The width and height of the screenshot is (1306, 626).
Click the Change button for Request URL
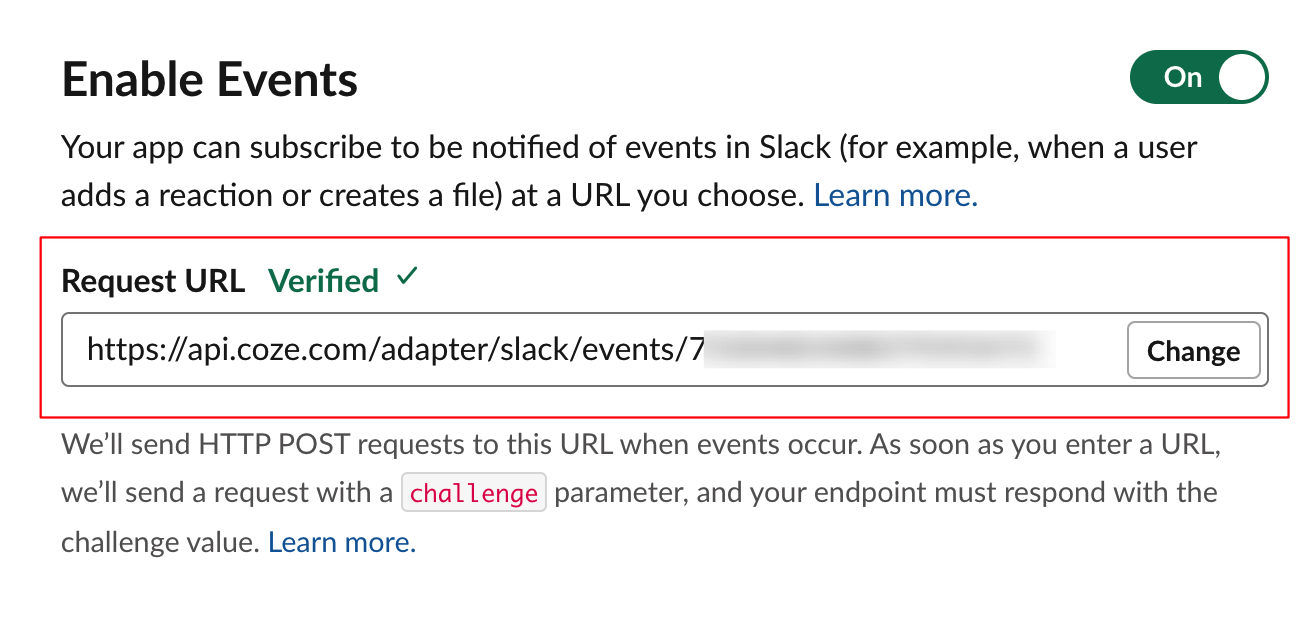(1193, 351)
